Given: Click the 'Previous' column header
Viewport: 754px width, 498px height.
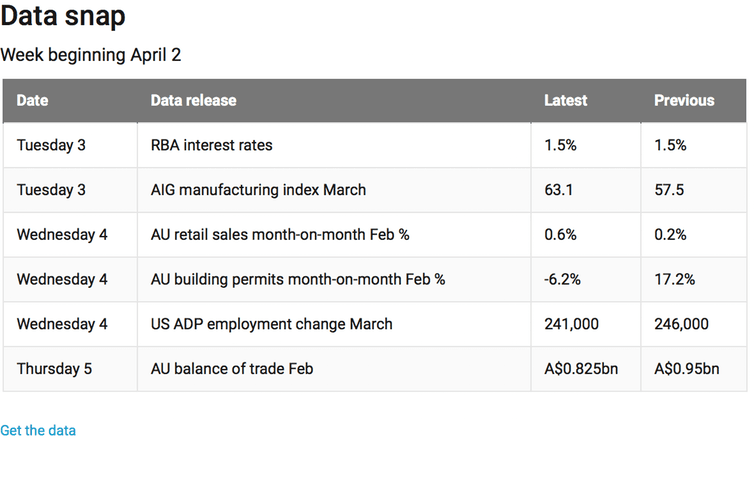Looking at the screenshot, I should [x=684, y=101].
